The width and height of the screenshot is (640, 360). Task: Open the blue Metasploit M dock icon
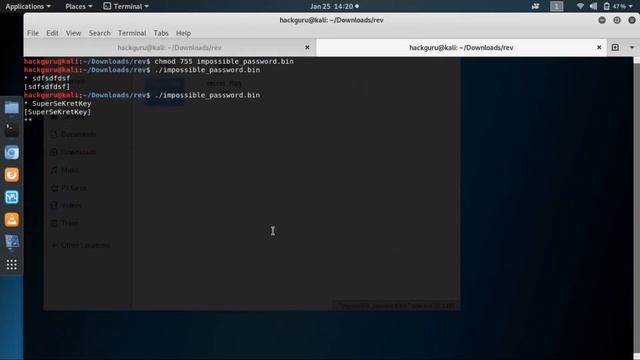pos(11,197)
